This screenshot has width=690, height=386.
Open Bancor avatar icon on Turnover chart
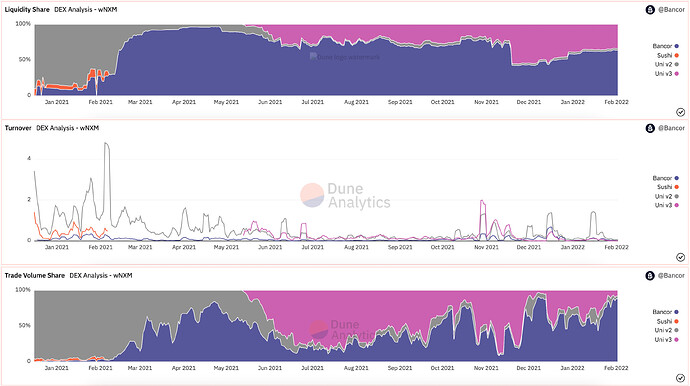coord(650,128)
